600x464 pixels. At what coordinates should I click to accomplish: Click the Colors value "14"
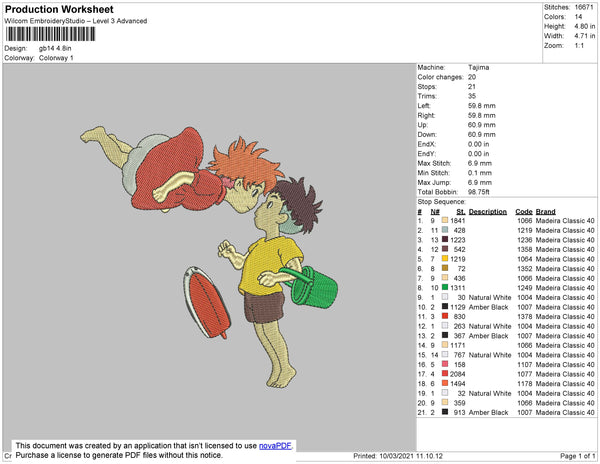pyautogui.click(x=578, y=17)
